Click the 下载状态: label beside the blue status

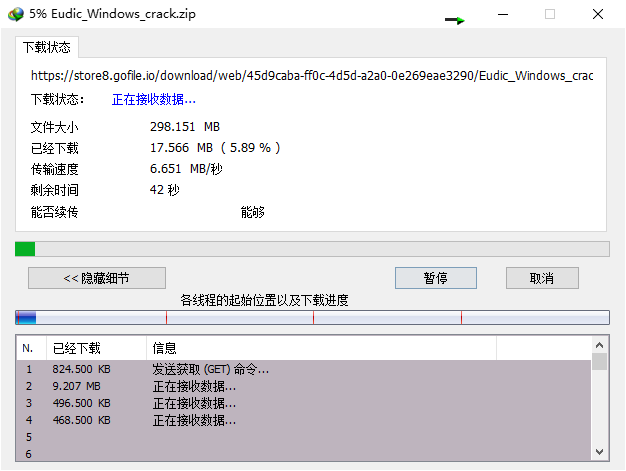57,99
